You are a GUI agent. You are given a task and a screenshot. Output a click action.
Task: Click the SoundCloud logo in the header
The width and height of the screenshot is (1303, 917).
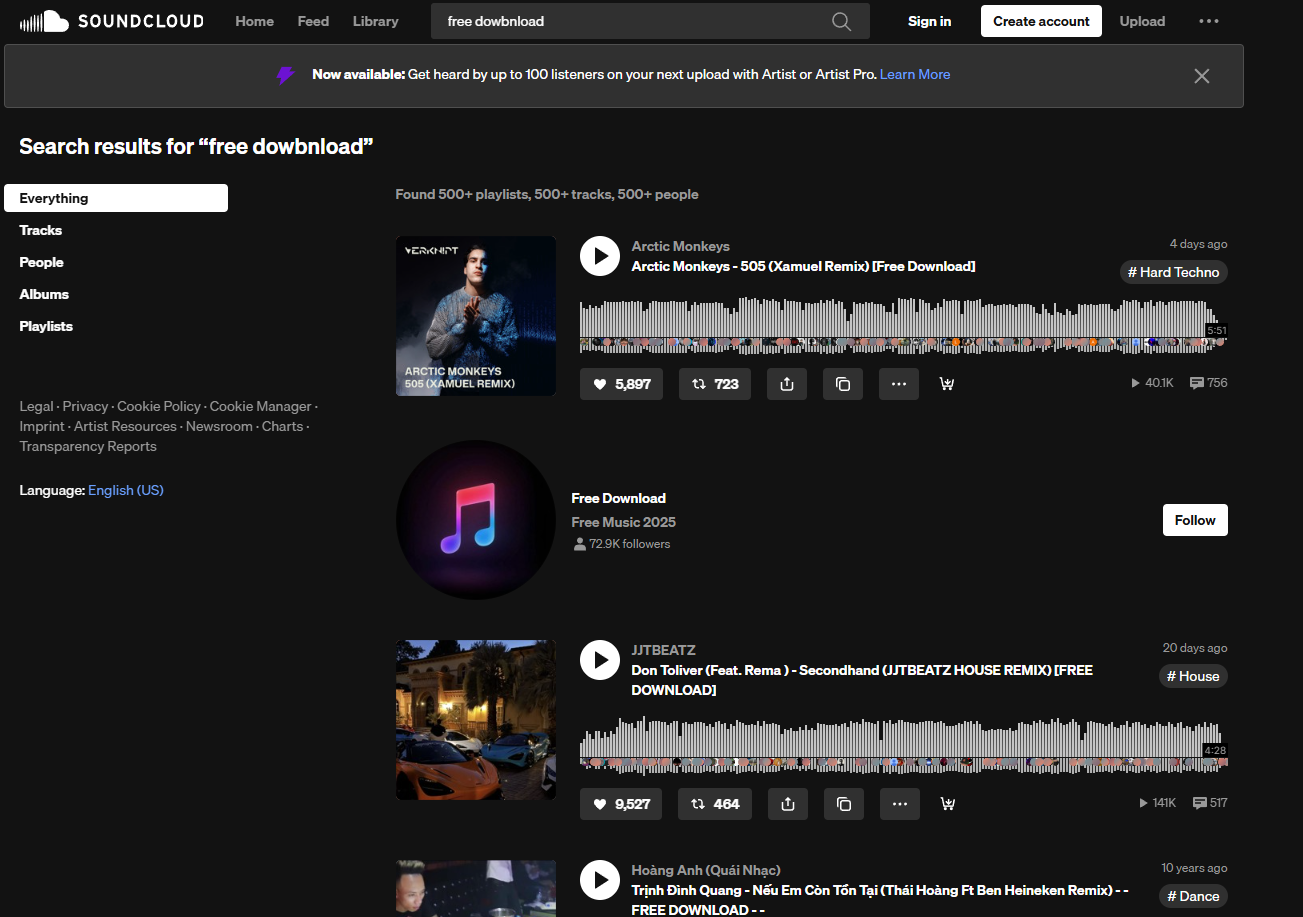click(x=111, y=21)
